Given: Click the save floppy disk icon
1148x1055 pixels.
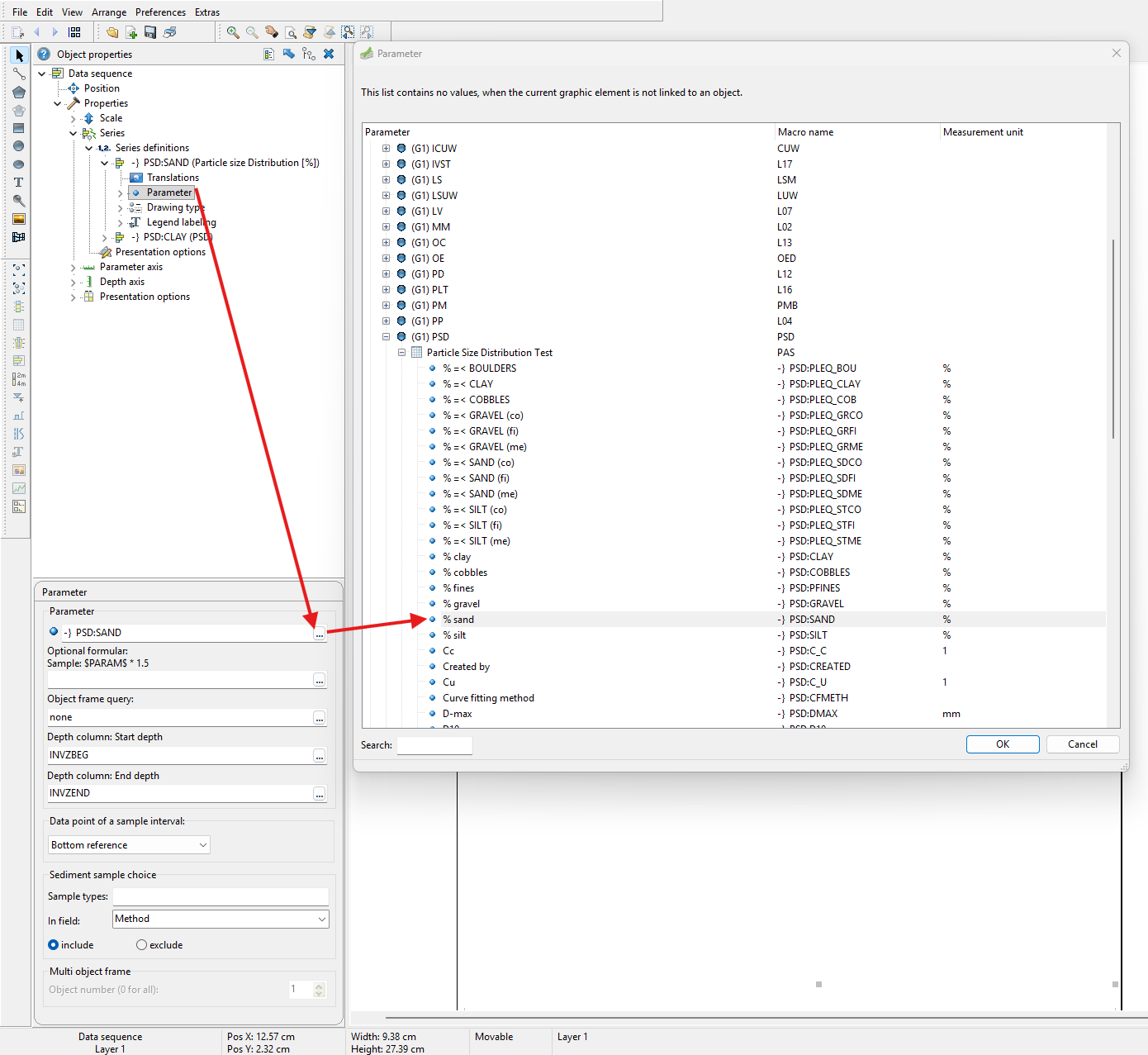Looking at the screenshot, I should (x=150, y=32).
